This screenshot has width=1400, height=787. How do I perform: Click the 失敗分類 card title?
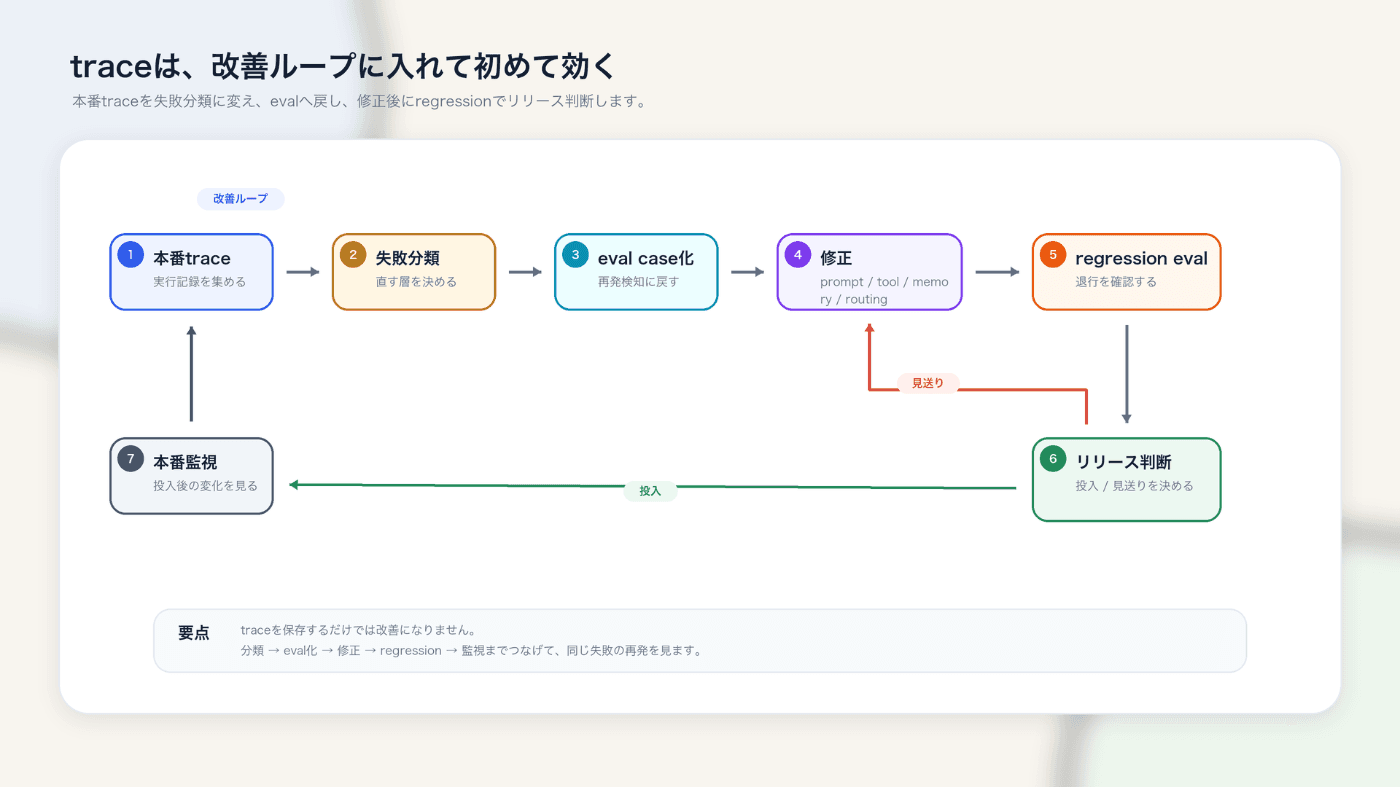coord(408,258)
